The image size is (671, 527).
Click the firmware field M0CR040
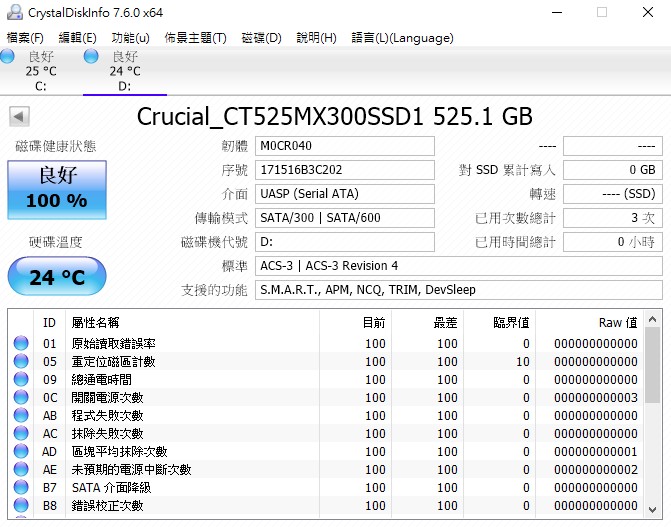tap(345, 146)
